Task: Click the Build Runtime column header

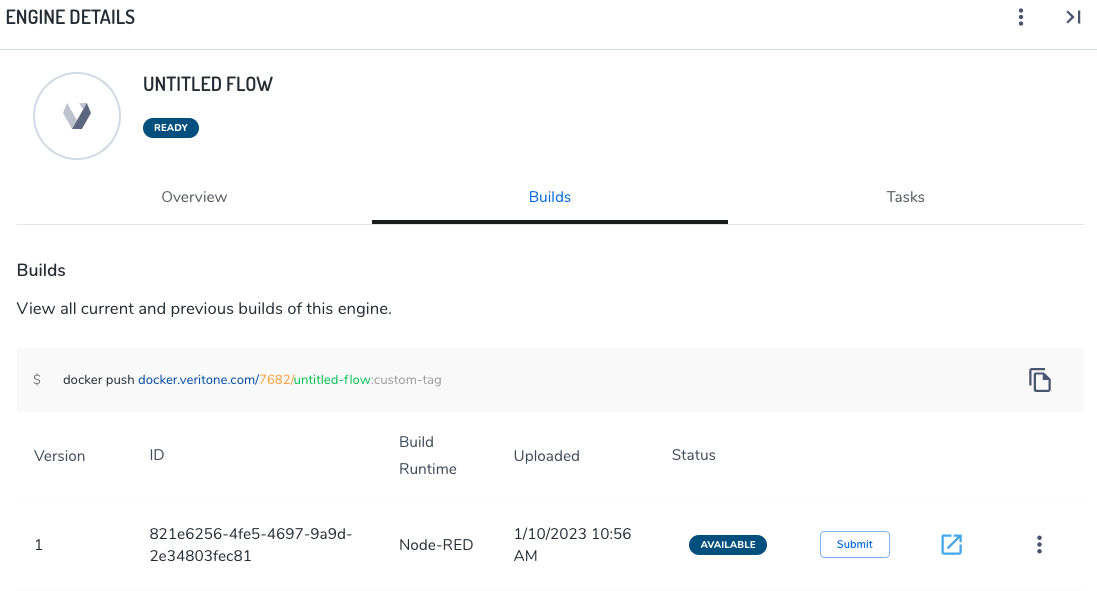Action: pyautogui.click(x=428, y=455)
